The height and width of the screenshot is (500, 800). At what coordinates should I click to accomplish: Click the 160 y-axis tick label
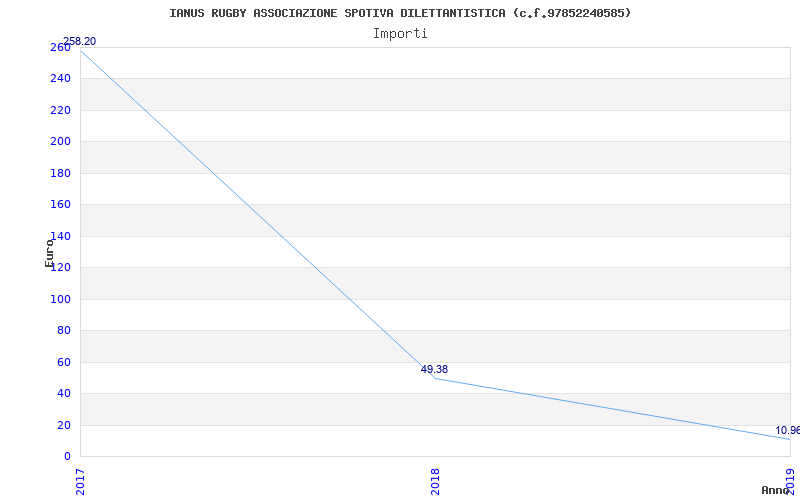[x=60, y=205]
